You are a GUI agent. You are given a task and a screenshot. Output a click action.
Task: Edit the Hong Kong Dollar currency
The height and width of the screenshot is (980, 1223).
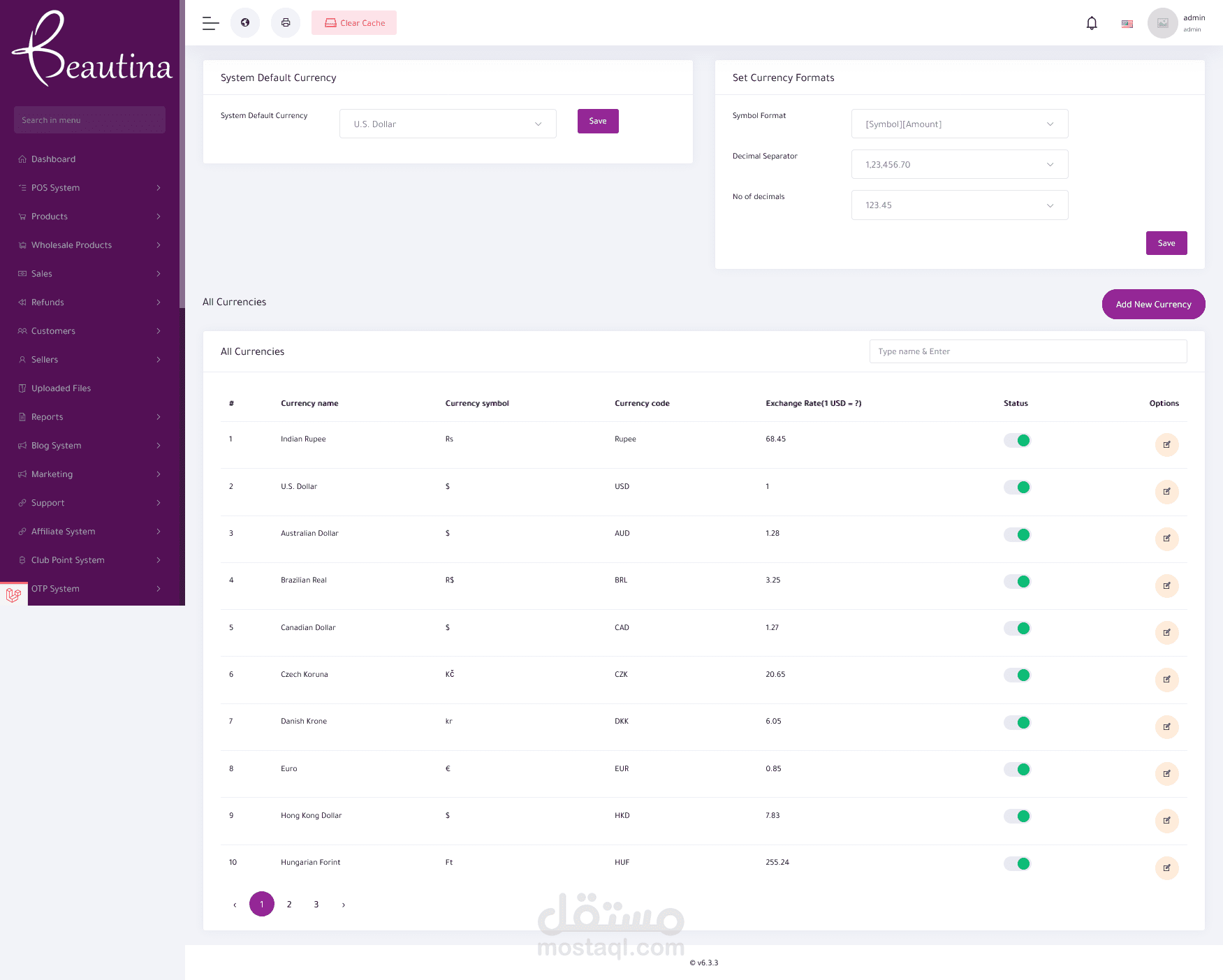tap(1166, 821)
